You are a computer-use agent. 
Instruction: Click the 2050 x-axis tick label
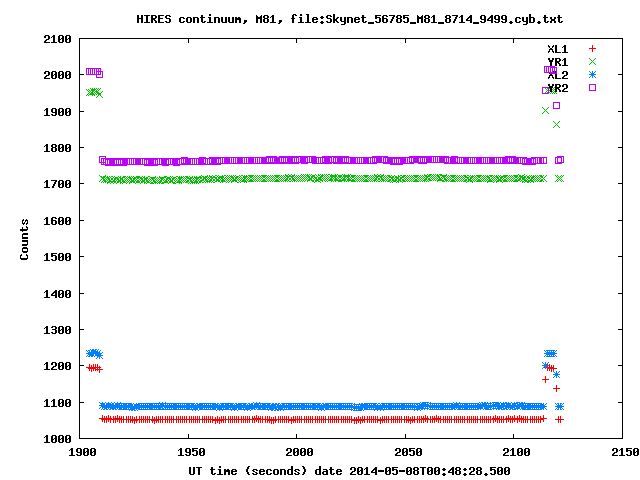(408, 452)
